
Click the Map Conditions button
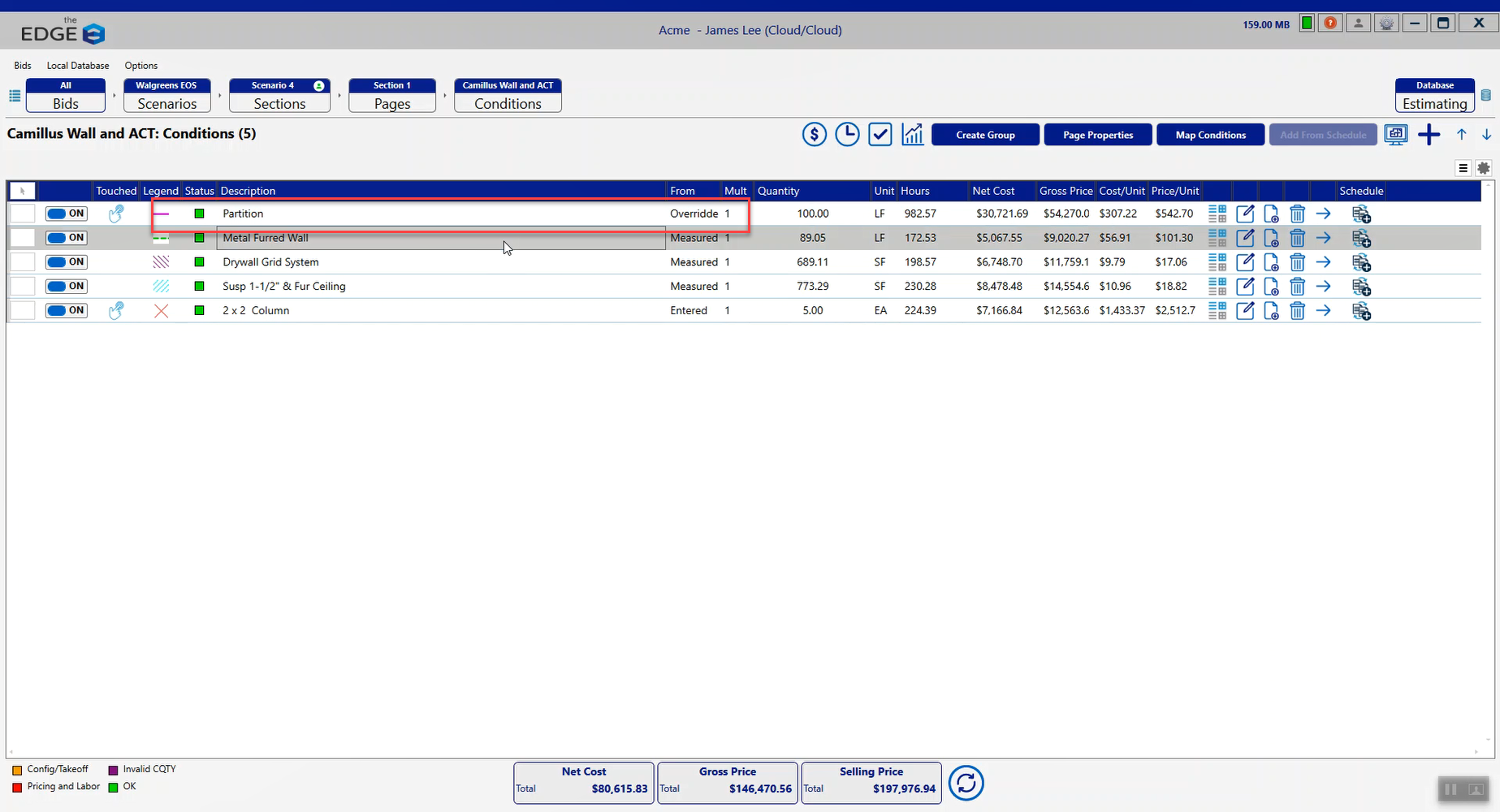pos(1209,135)
